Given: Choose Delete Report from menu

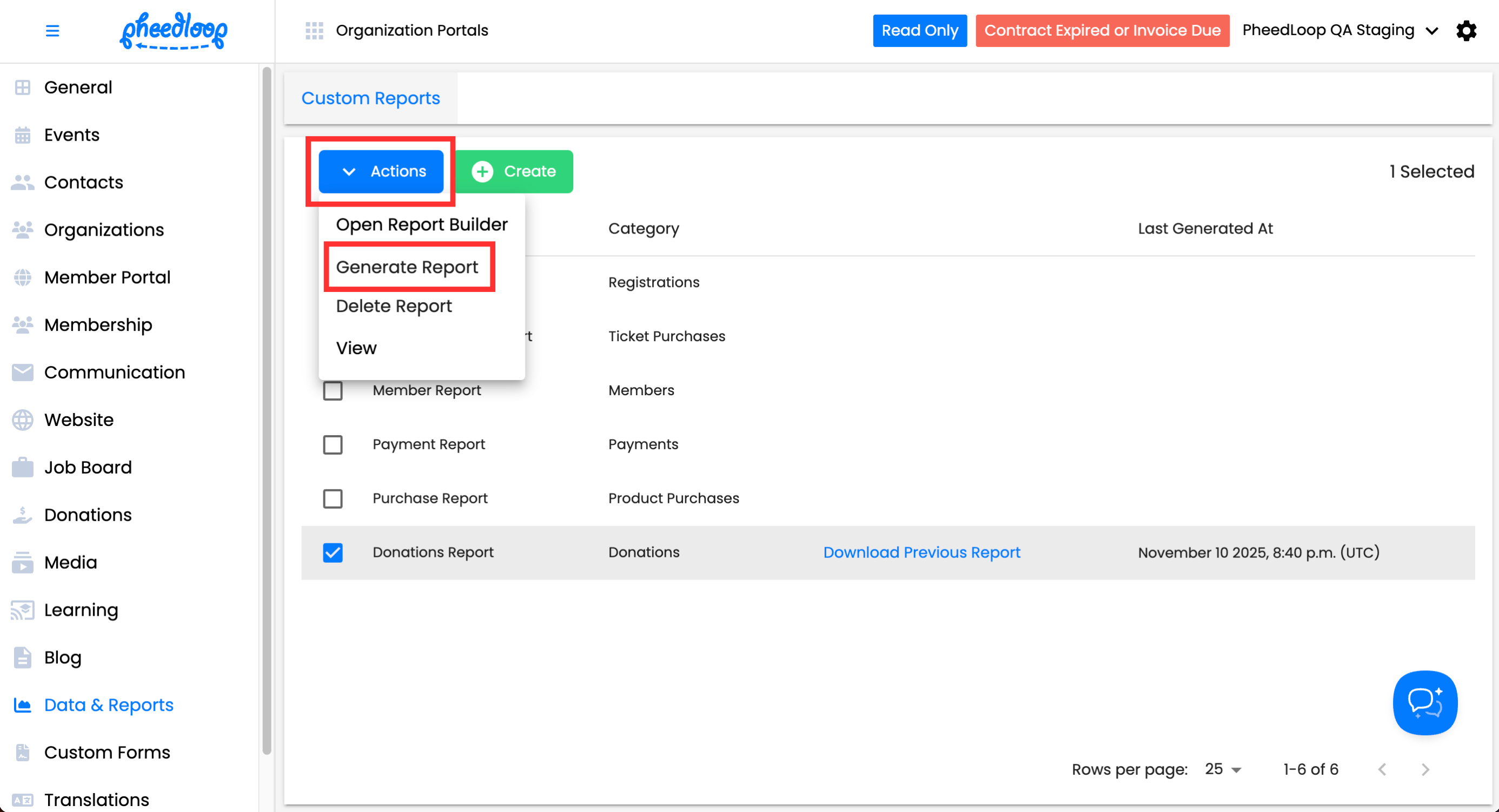Looking at the screenshot, I should (394, 306).
